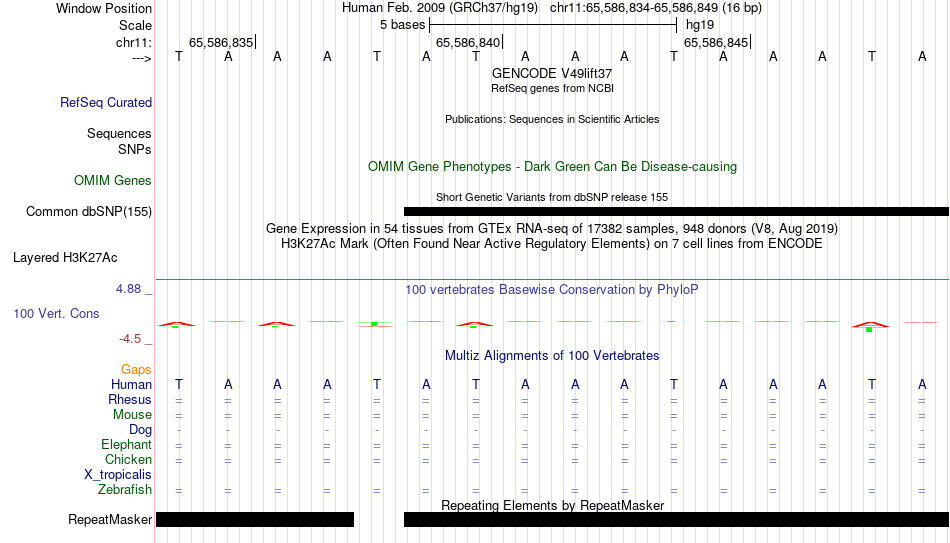The width and height of the screenshot is (950, 543).
Task: Click the OMIM Gene Phenotypes title
Action: pos(552,167)
